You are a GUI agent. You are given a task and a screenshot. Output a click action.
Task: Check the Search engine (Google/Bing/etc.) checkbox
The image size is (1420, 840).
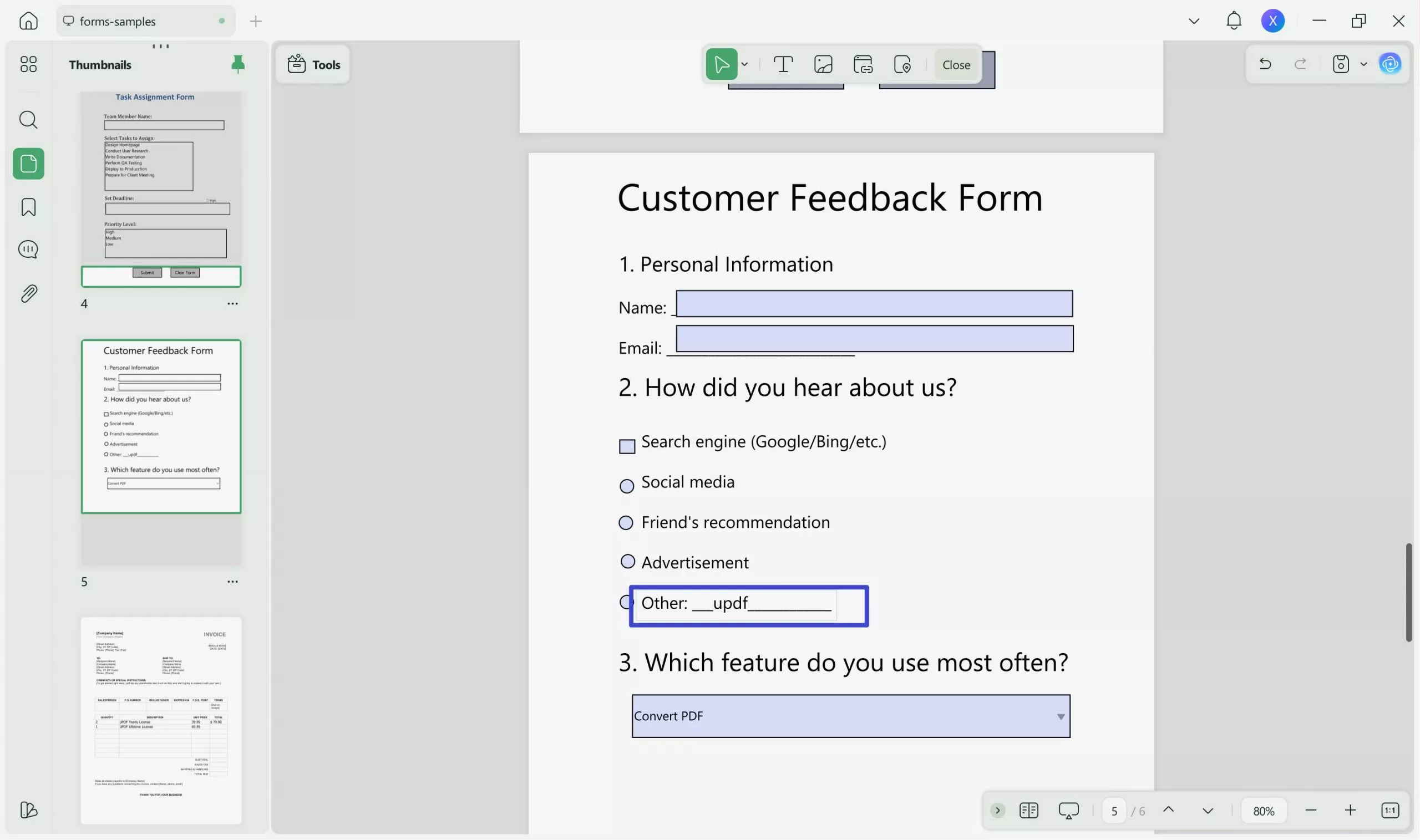(627, 445)
